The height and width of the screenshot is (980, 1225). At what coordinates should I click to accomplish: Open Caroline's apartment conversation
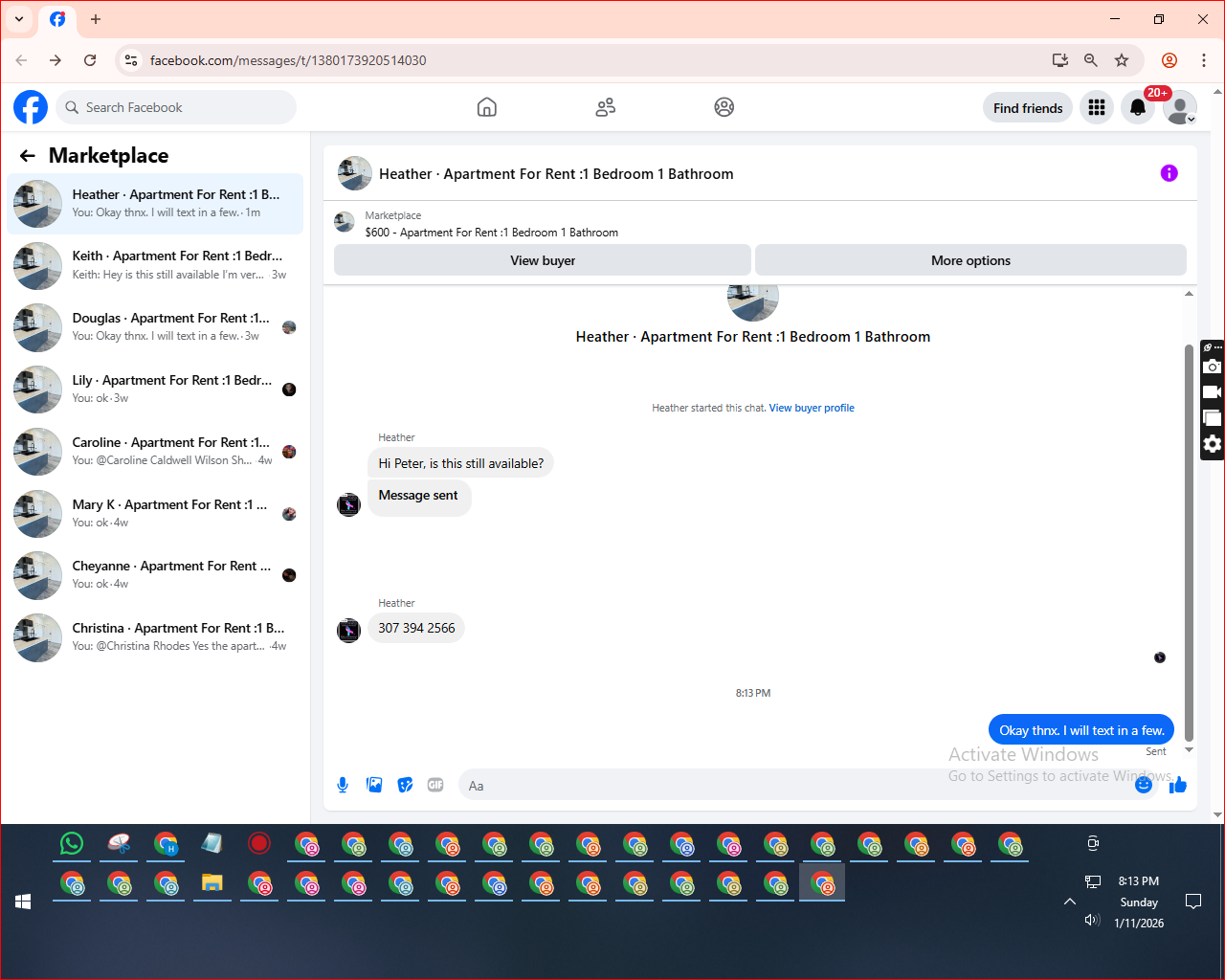(155, 452)
